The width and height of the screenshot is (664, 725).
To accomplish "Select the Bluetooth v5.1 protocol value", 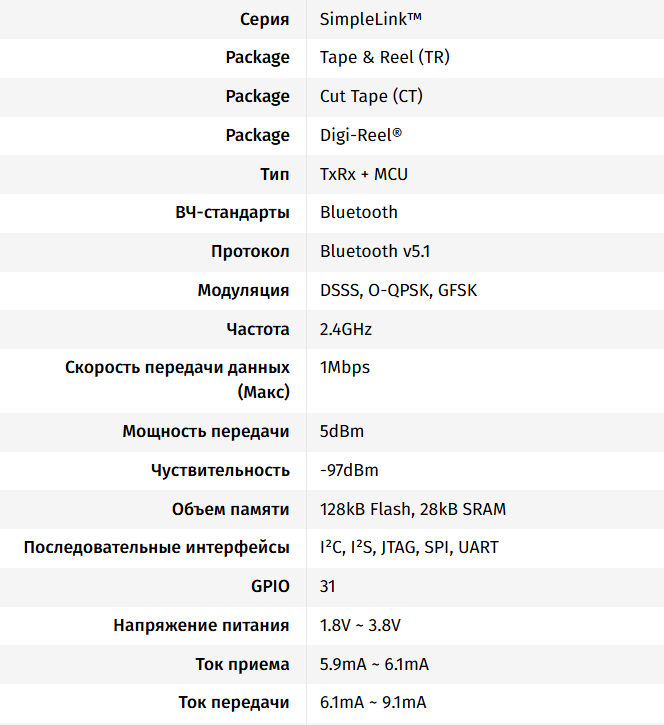I will point(375,251).
